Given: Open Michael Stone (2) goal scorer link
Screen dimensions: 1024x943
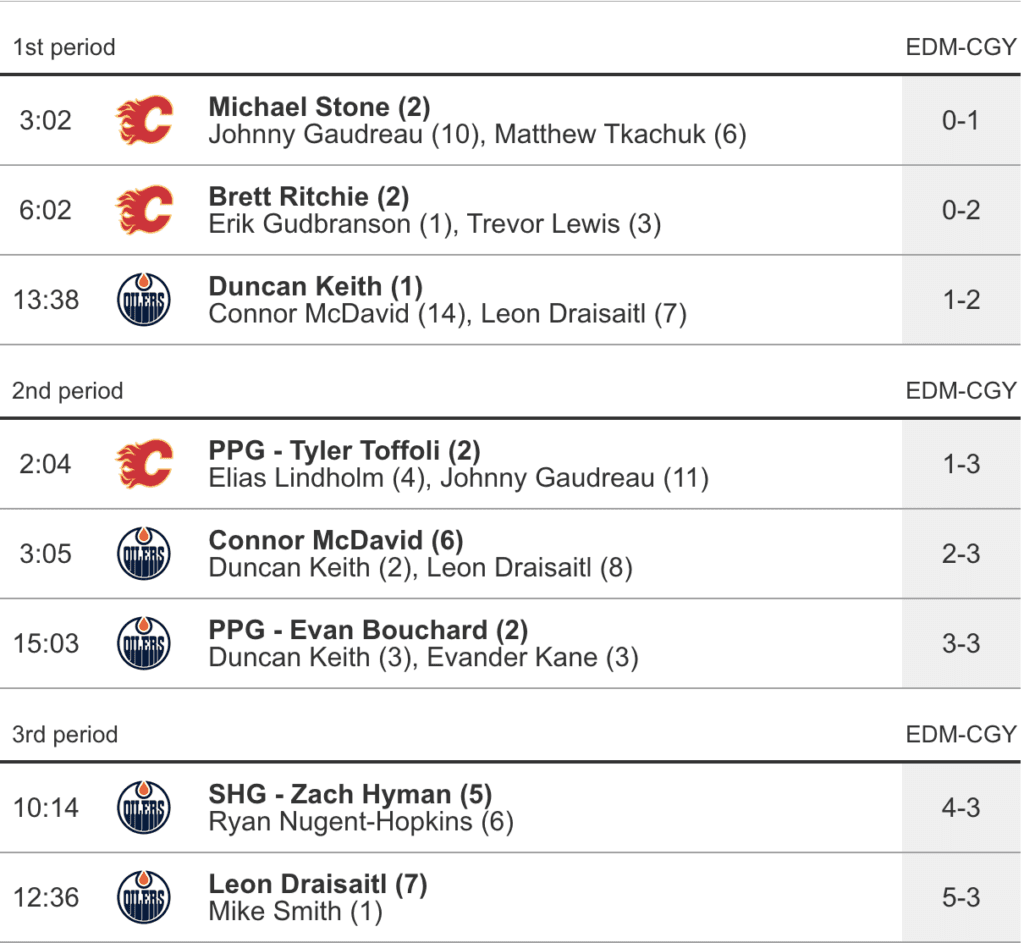Looking at the screenshot, I should [x=319, y=107].
